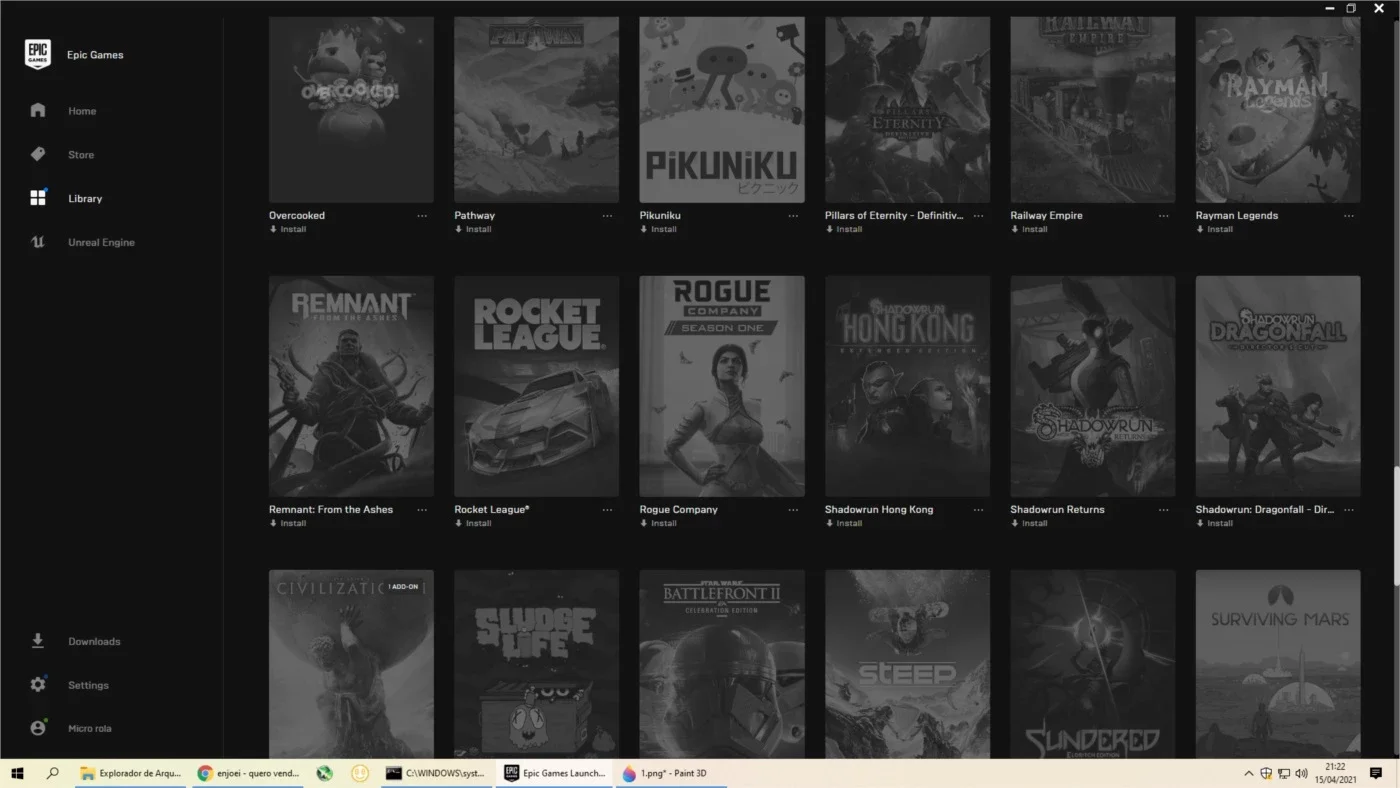Screen dimensions: 1400x788
Task: Select the Civilization cover thumbnail
Action: [351, 664]
